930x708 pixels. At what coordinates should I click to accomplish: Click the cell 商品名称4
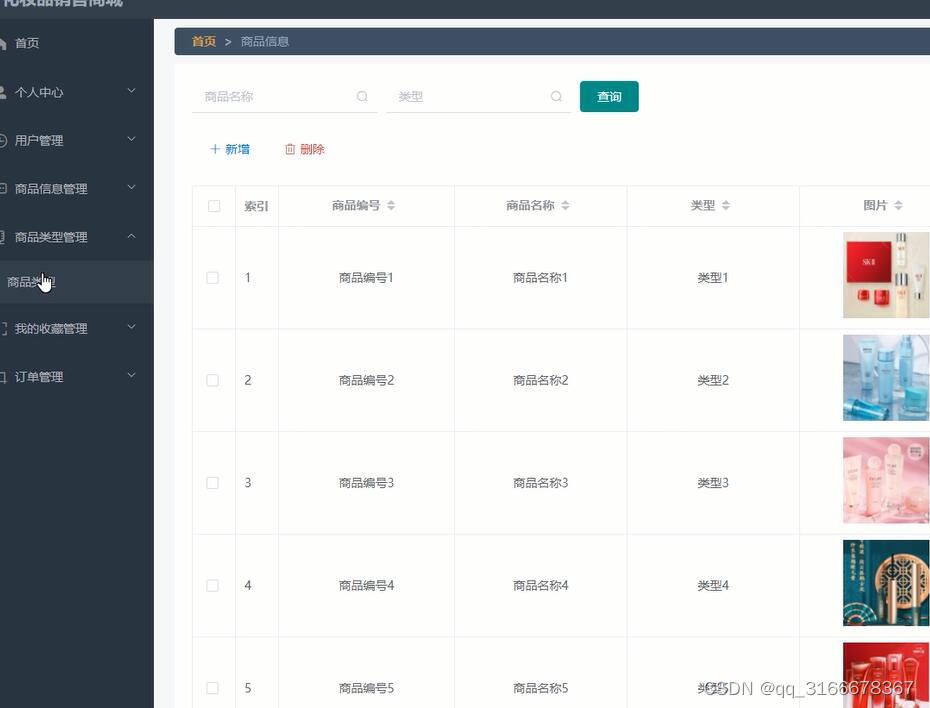click(540, 585)
